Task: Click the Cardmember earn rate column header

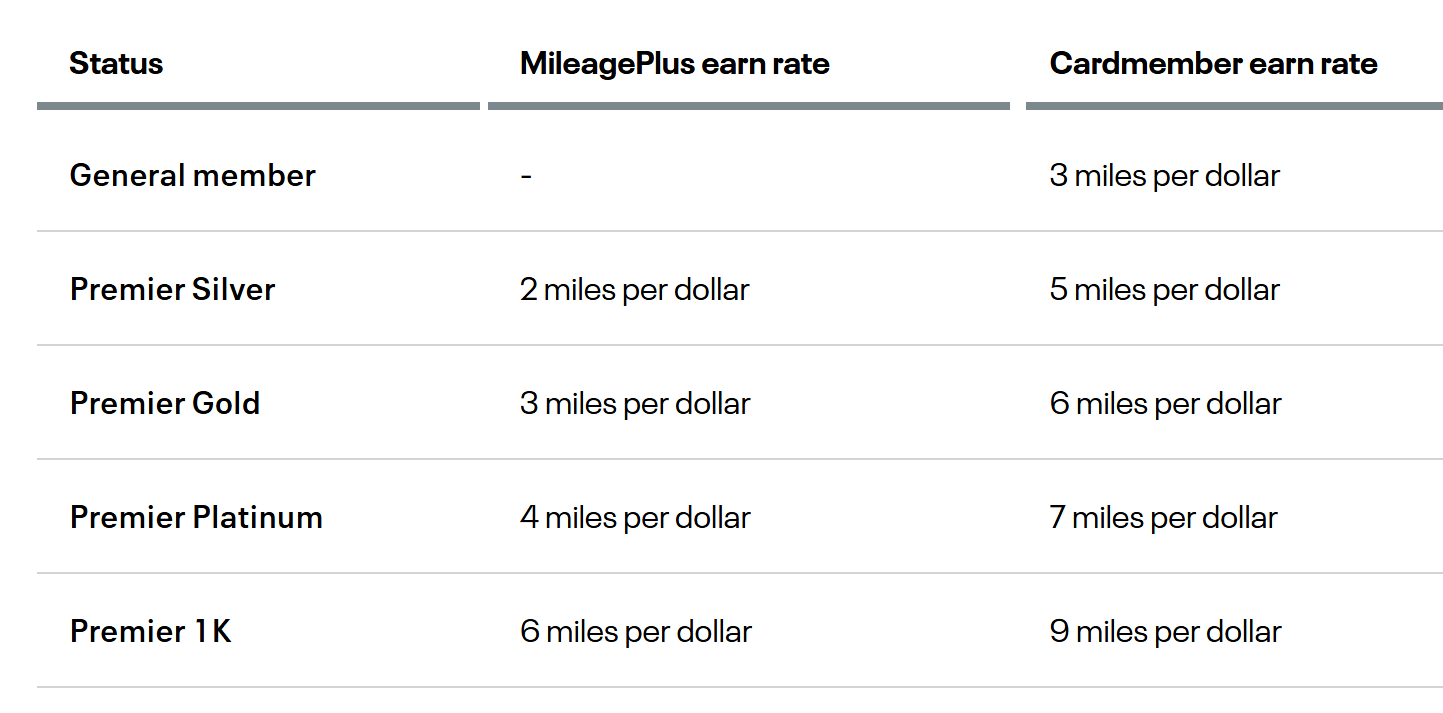Action: (x=1213, y=64)
